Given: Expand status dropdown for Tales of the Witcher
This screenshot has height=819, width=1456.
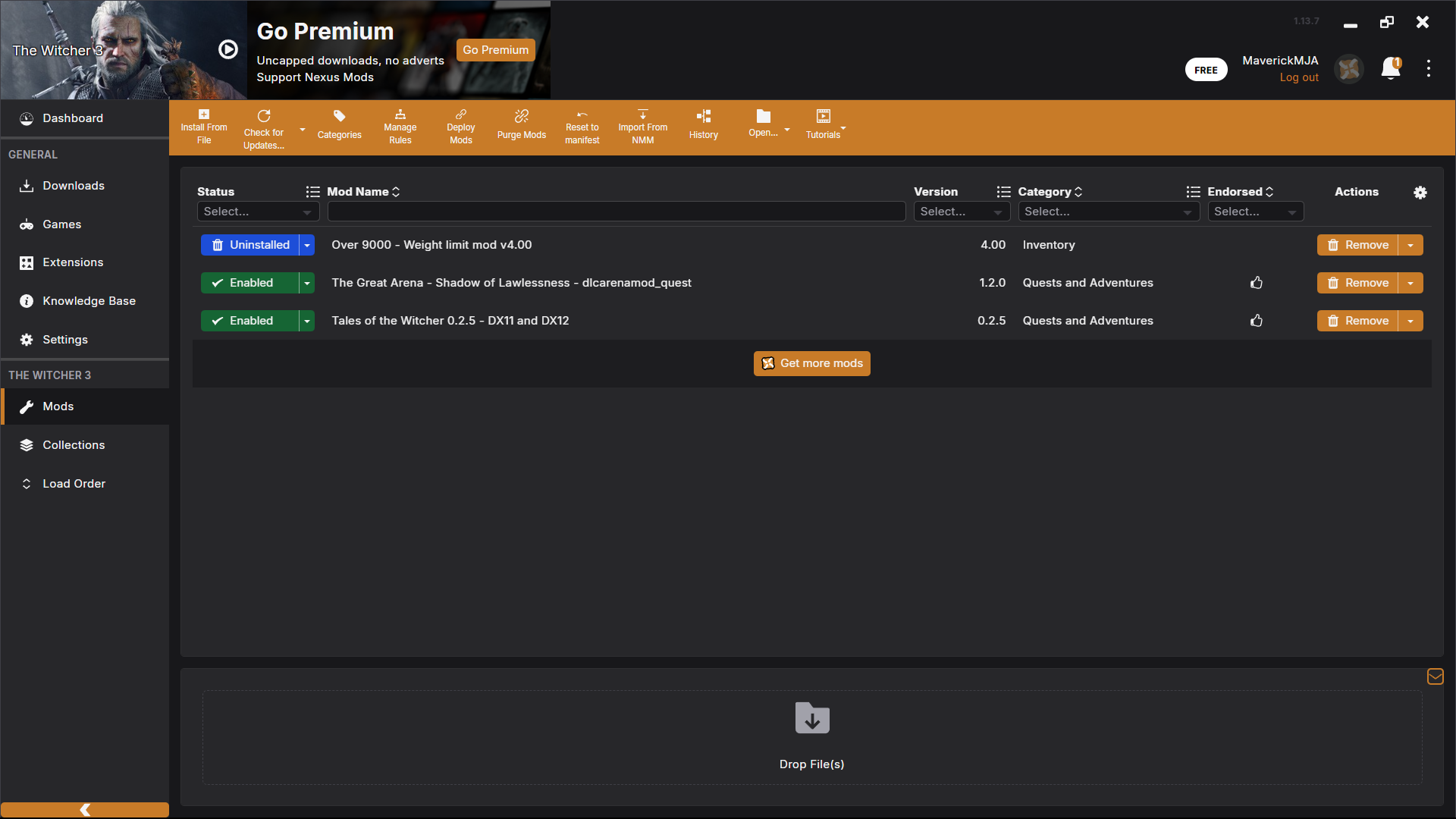Looking at the screenshot, I should (x=307, y=321).
